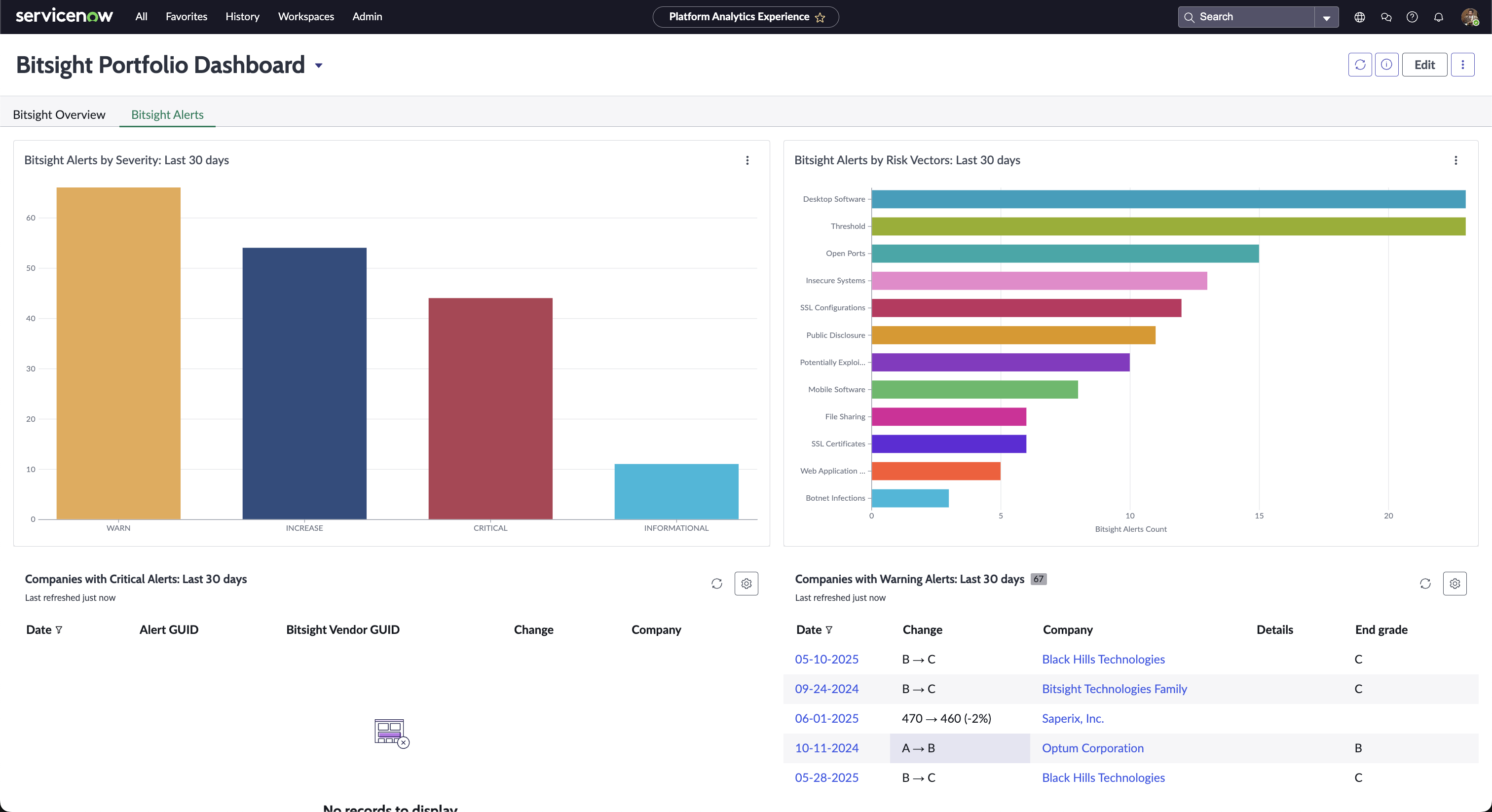Click the Public Disclosure bar
1492x812 pixels.
pyautogui.click(x=1013, y=335)
